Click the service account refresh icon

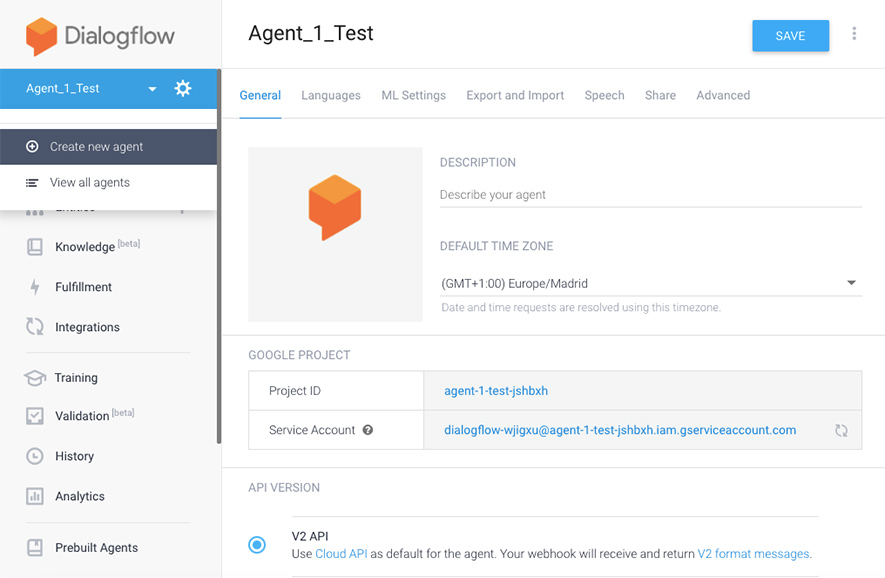click(x=841, y=431)
